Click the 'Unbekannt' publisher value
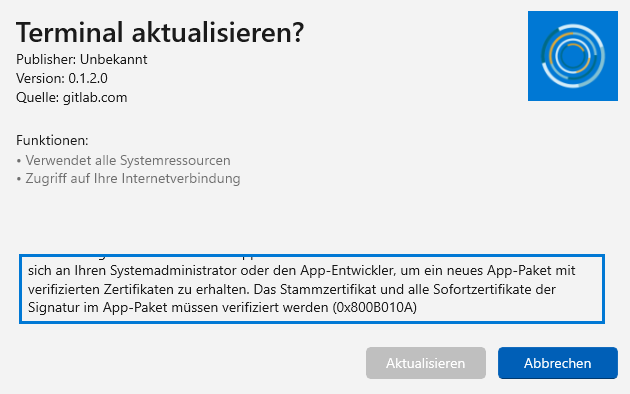Screen dimensions: 630x394 coord(114,59)
